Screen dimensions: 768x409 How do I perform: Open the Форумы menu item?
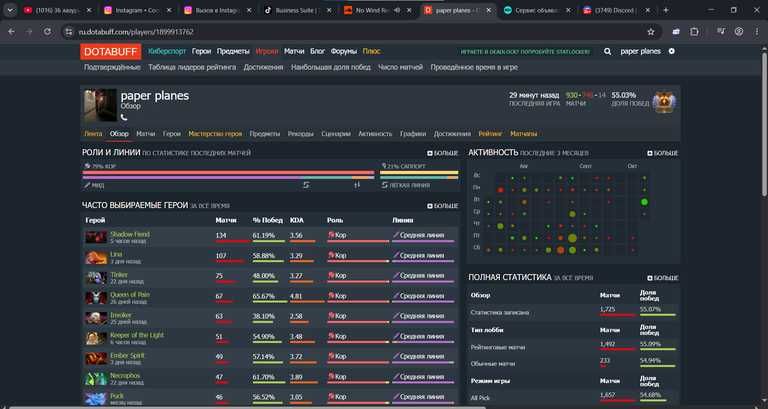coord(344,51)
